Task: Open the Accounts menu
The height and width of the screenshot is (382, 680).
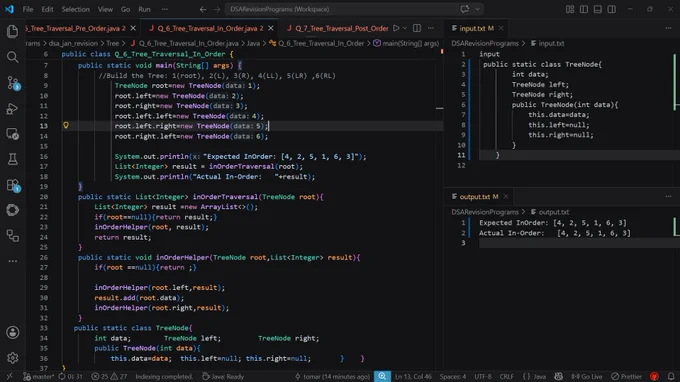Action: [x=13, y=333]
